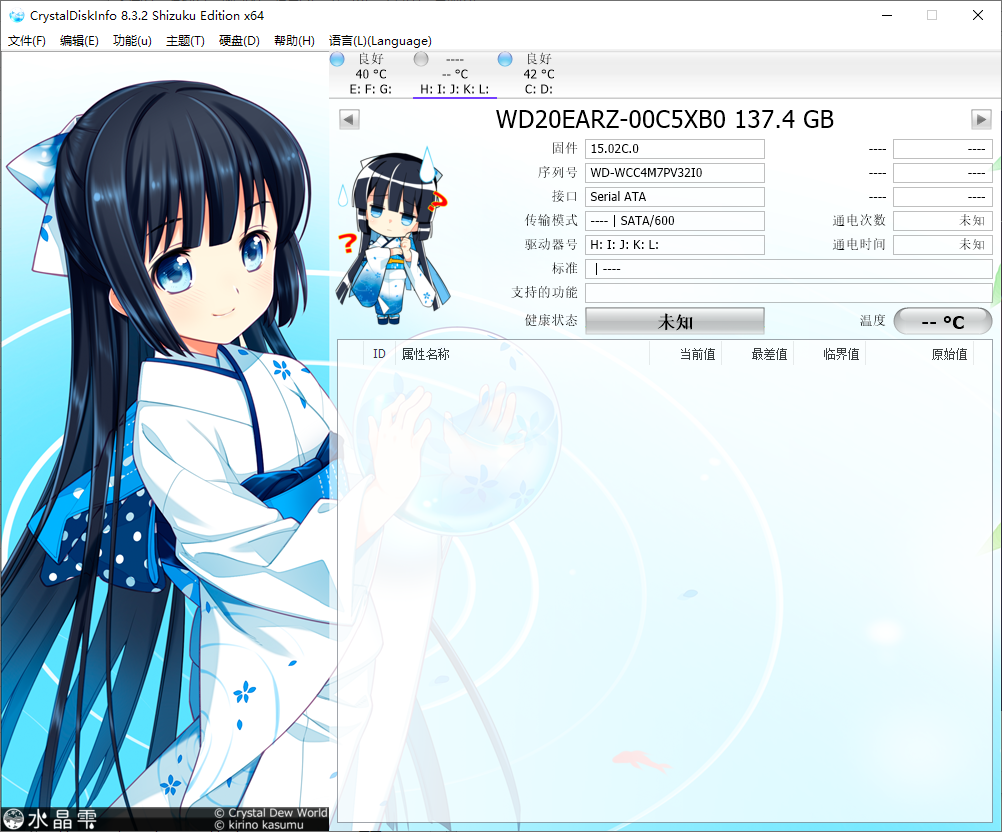Click the 未知 health status button

[x=675, y=321]
